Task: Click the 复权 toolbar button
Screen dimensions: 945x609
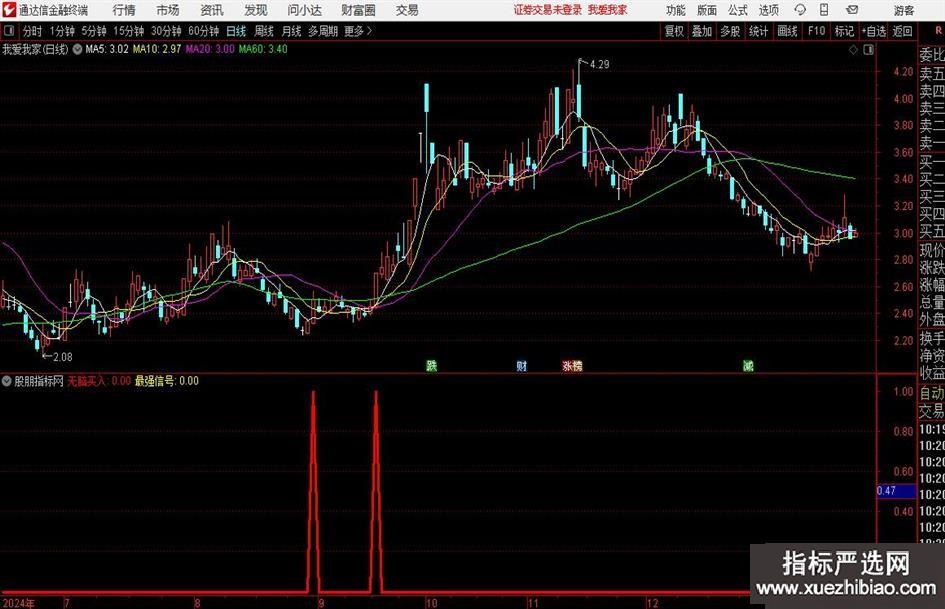Action: 674,31
